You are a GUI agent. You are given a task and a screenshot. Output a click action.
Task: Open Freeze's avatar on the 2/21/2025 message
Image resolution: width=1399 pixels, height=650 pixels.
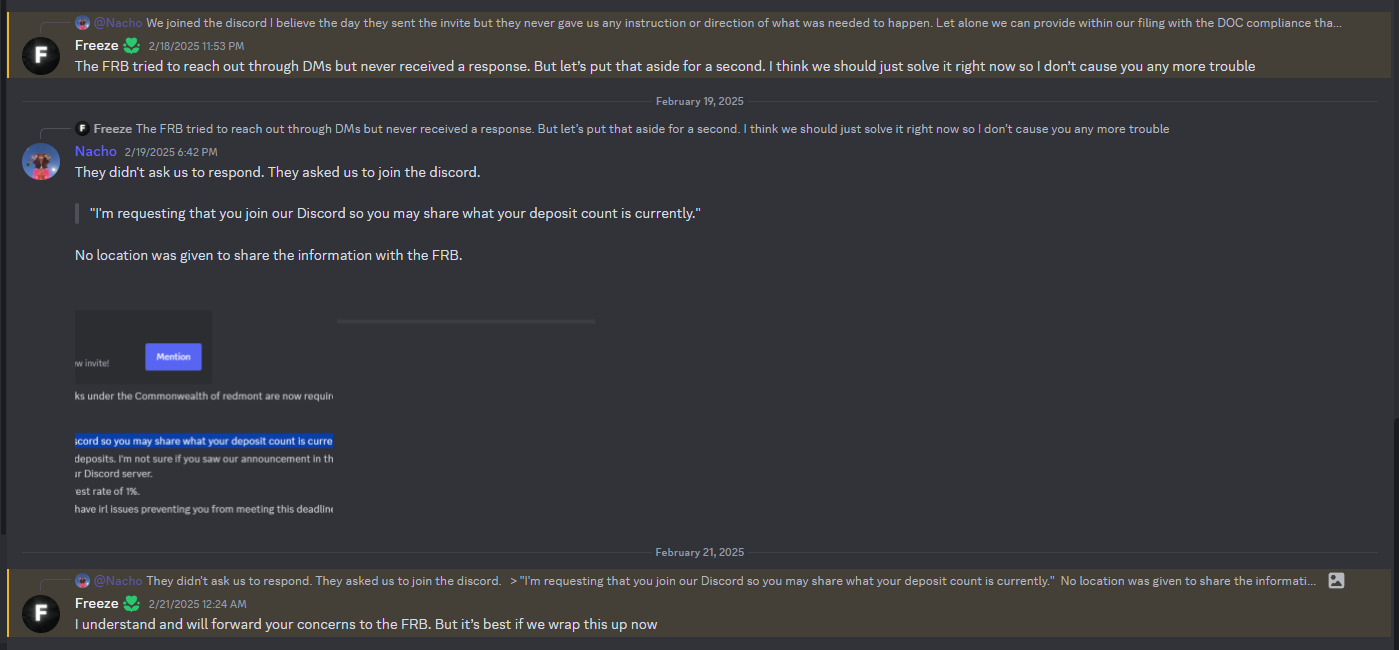41,613
